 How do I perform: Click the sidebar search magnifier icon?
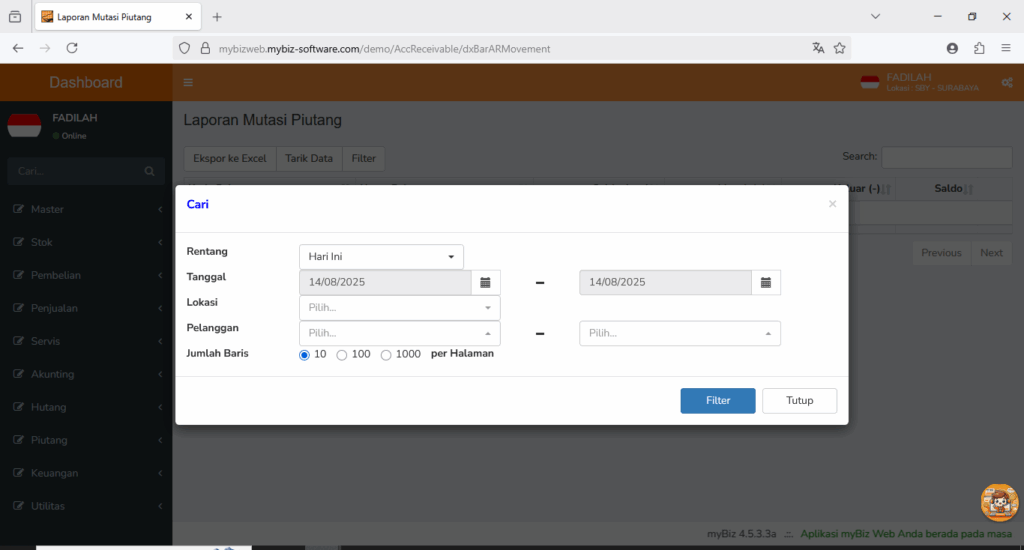[150, 171]
